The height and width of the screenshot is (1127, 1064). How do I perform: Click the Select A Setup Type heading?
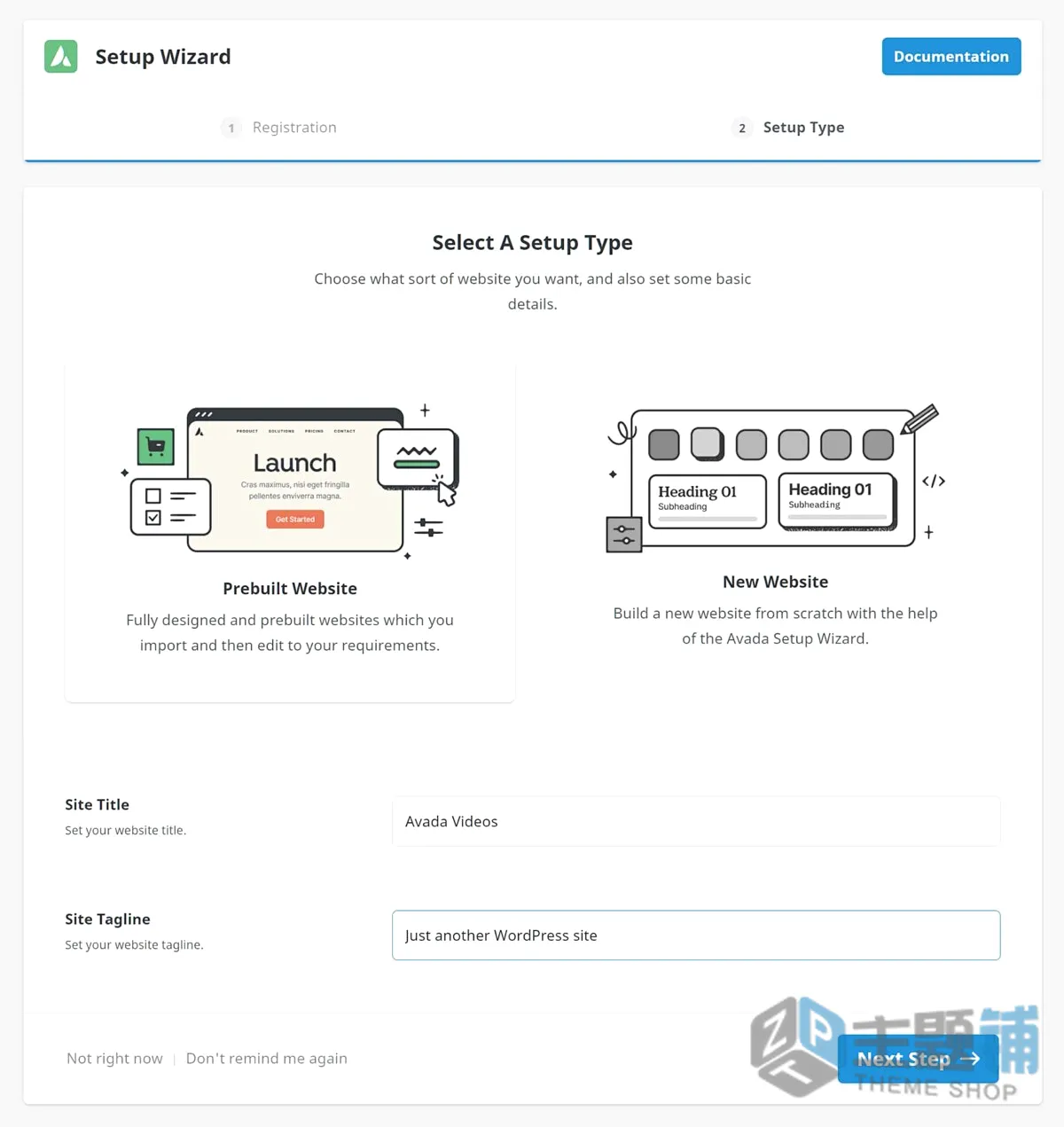[532, 243]
